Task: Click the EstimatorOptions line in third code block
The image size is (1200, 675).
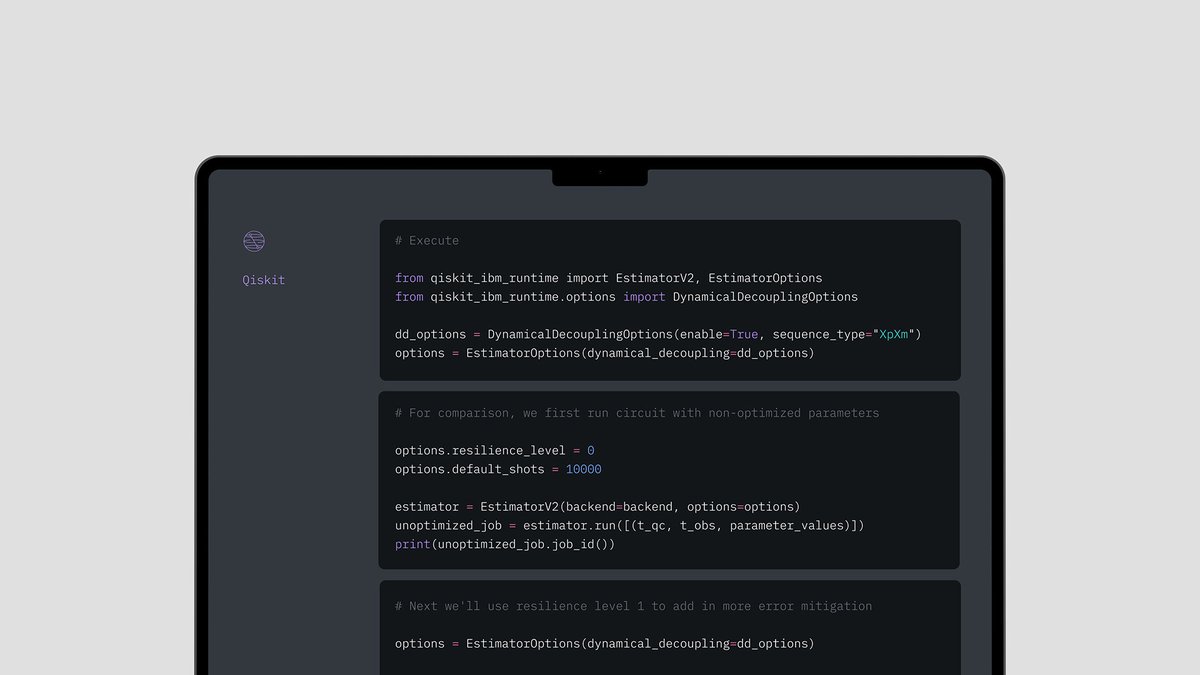Action: 605,644
